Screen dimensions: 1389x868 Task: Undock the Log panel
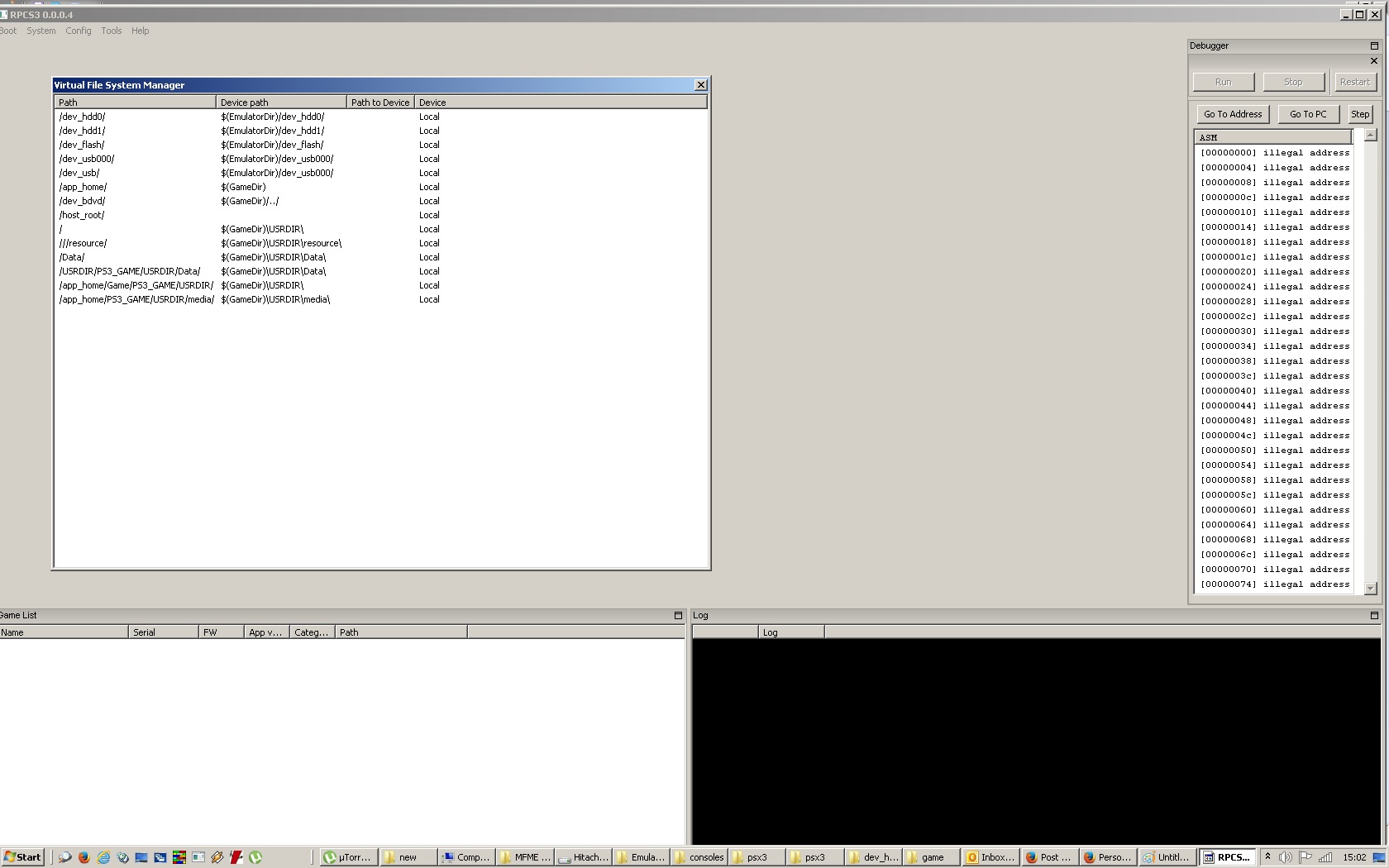pyautogui.click(x=1374, y=615)
